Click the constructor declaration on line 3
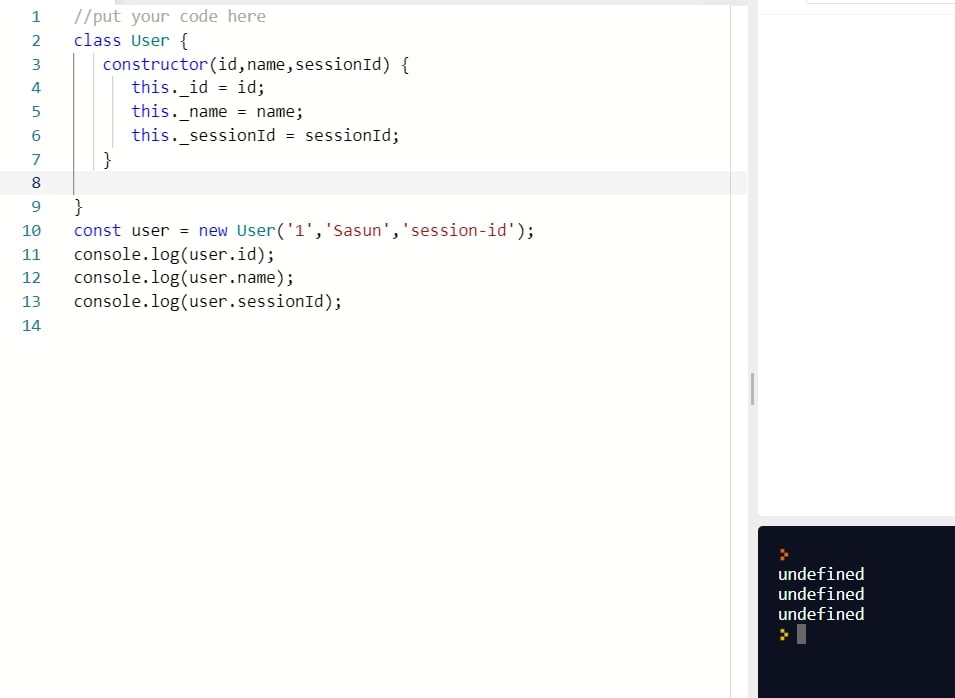Screen dimensions: 955x698 pos(256,65)
